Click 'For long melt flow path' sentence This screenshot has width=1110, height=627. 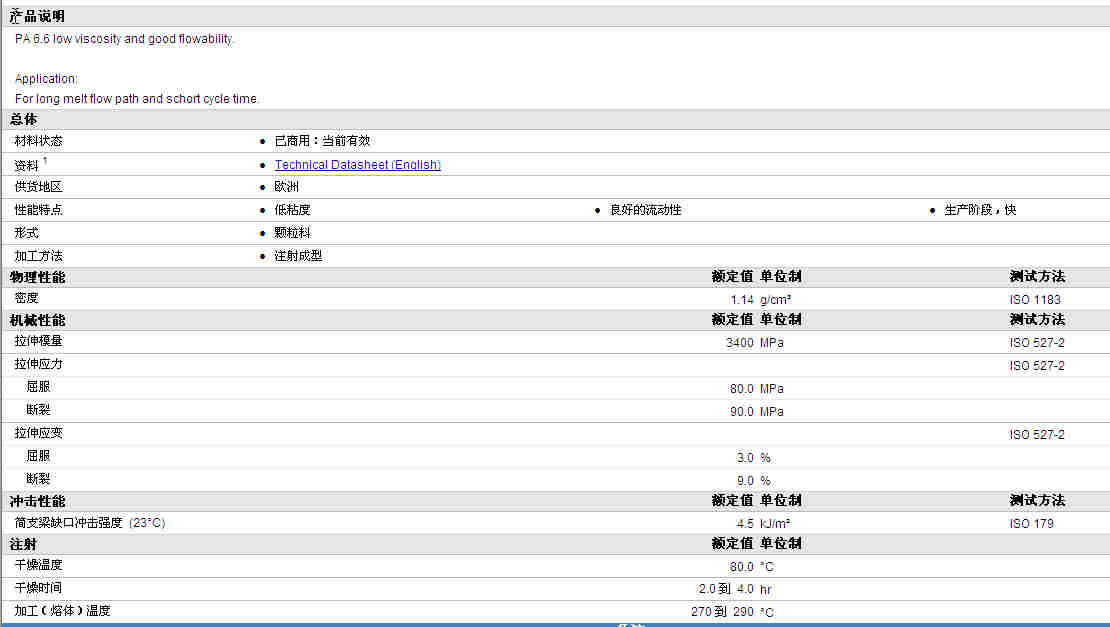click(137, 98)
